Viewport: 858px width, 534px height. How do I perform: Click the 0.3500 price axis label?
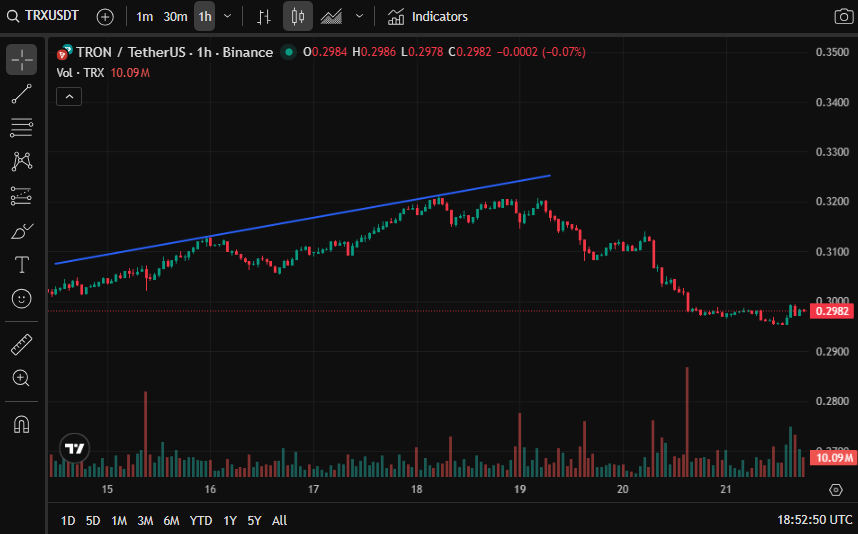[x=832, y=52]
